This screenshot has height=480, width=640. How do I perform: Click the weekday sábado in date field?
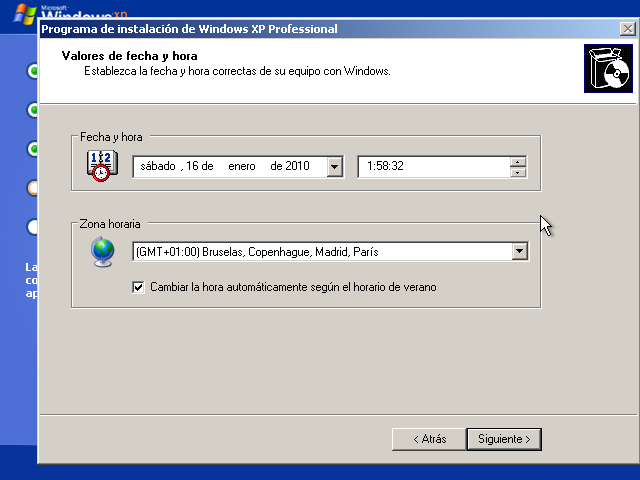tap(158, 166)
